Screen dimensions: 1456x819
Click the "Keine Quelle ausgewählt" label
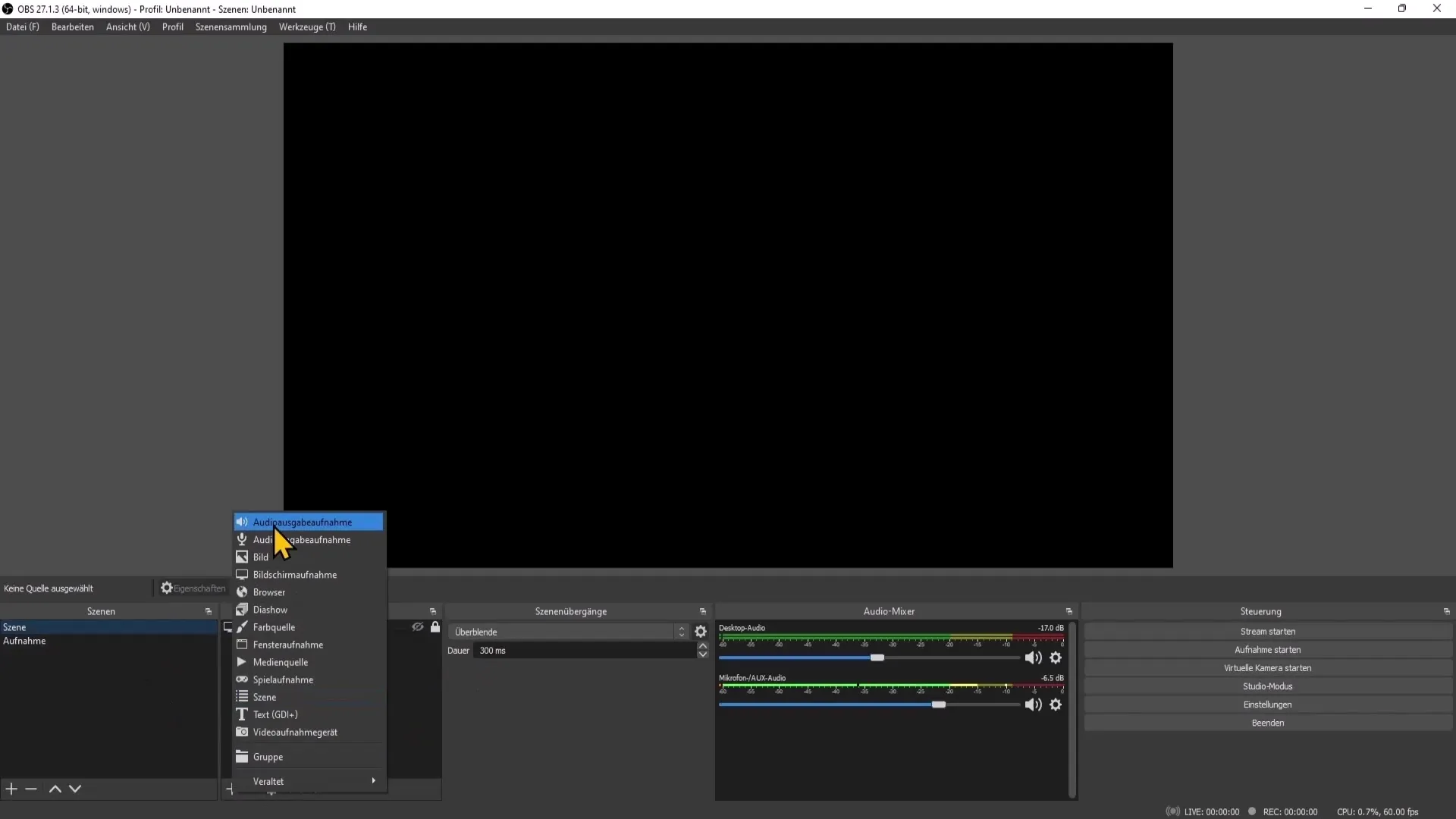[49, 588]
